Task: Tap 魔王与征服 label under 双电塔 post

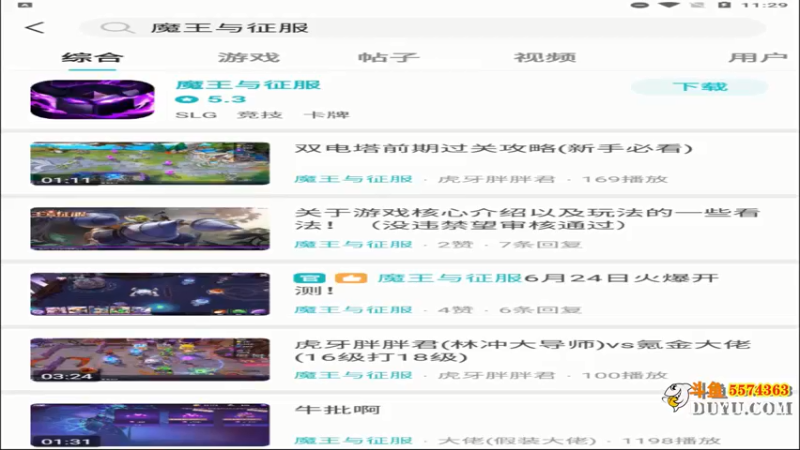Action: pyautogui.click(x=353, y=179)
